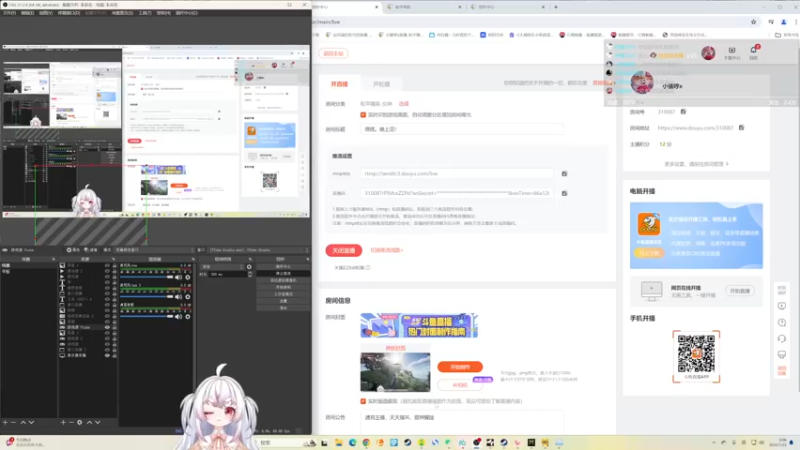This screenshot has height=450, width=800.
Task: Adjust the transition duration stepper arrows
Action: tap(250, 274)
